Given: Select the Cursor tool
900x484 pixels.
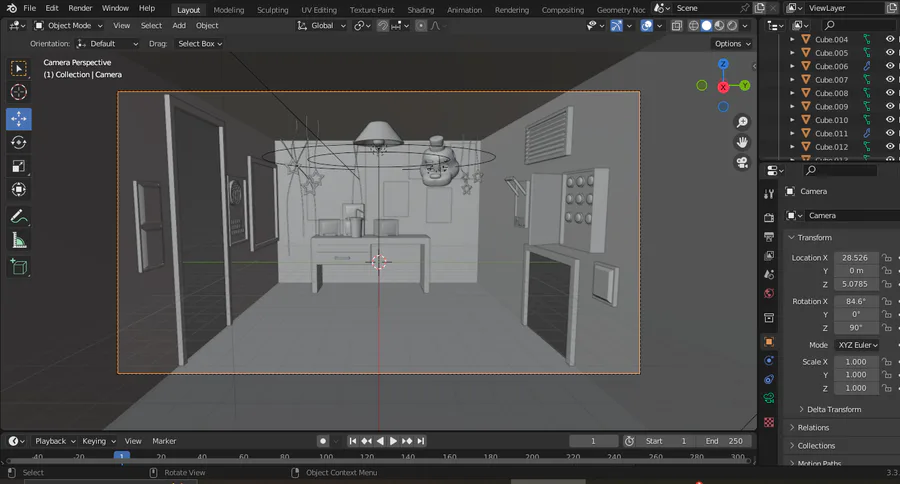Looking at the screenshot, I should (x=19, y=92).
